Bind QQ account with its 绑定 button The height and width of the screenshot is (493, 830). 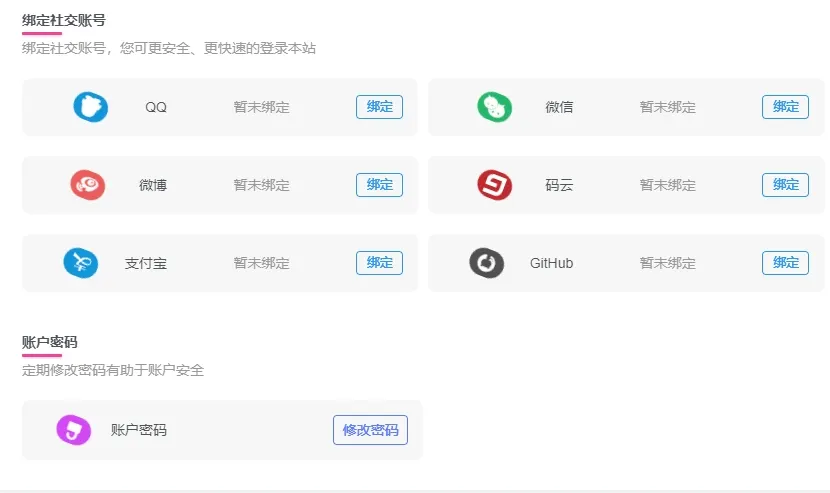coord(380,107)
